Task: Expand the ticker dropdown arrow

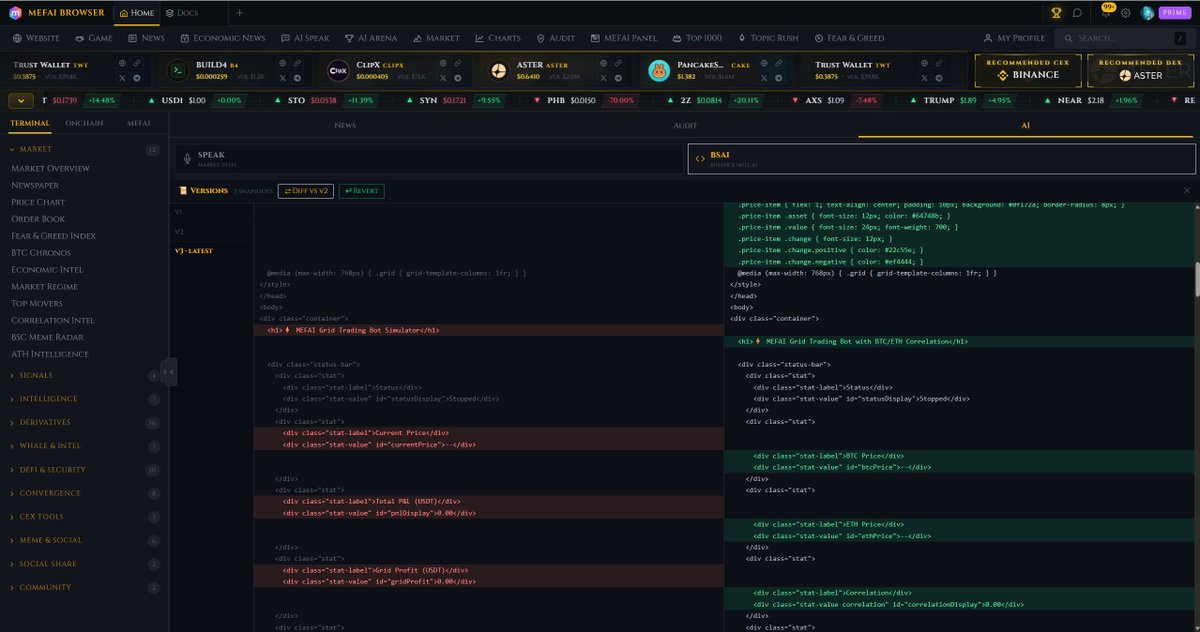Action: click(x=21, y=101)
